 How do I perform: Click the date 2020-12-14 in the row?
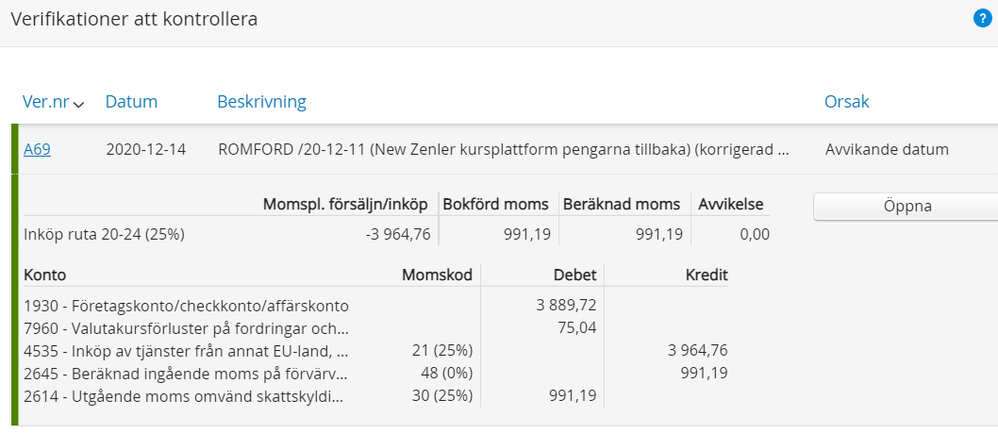click(x=147, y=150)
